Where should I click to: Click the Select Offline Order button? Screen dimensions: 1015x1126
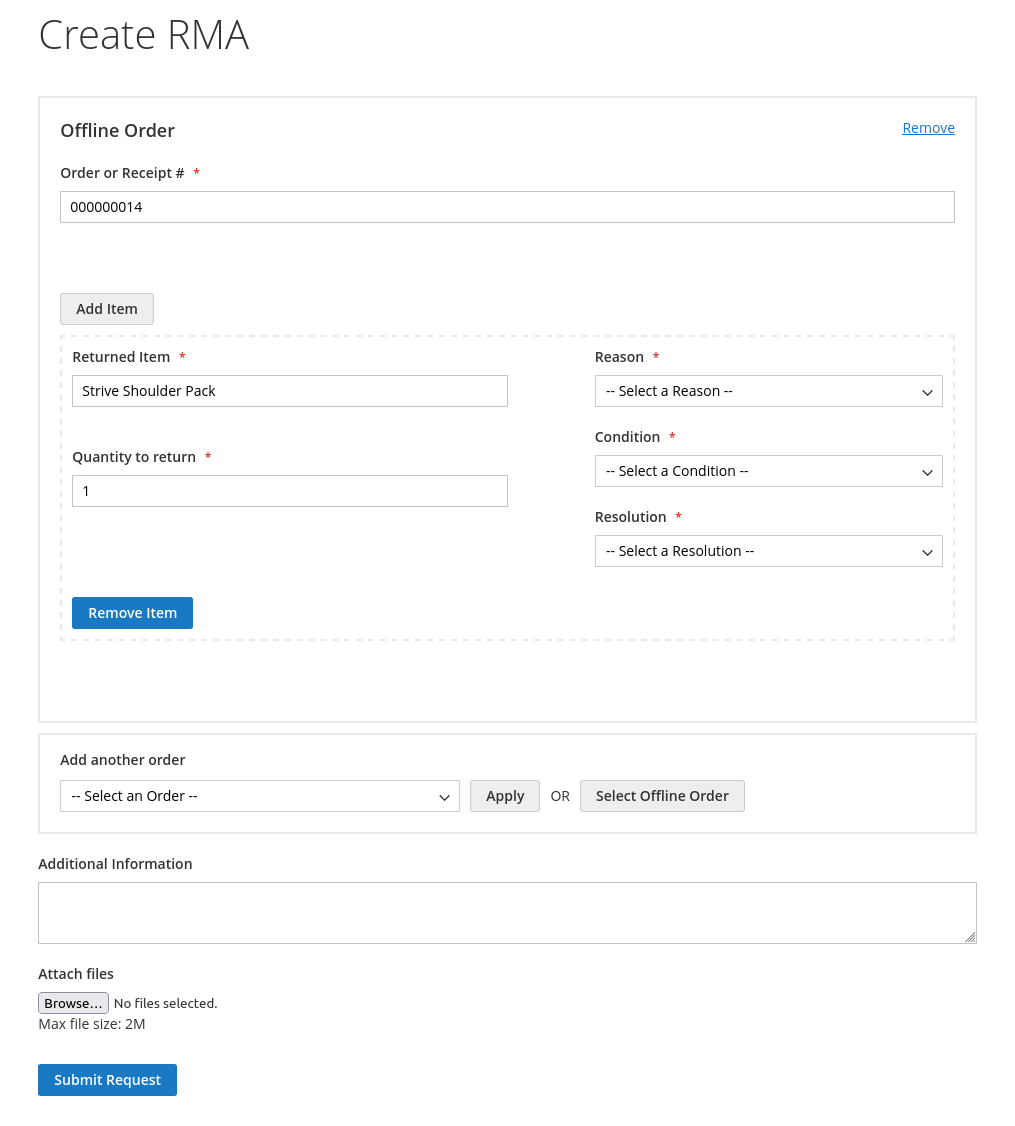[662, 795]
